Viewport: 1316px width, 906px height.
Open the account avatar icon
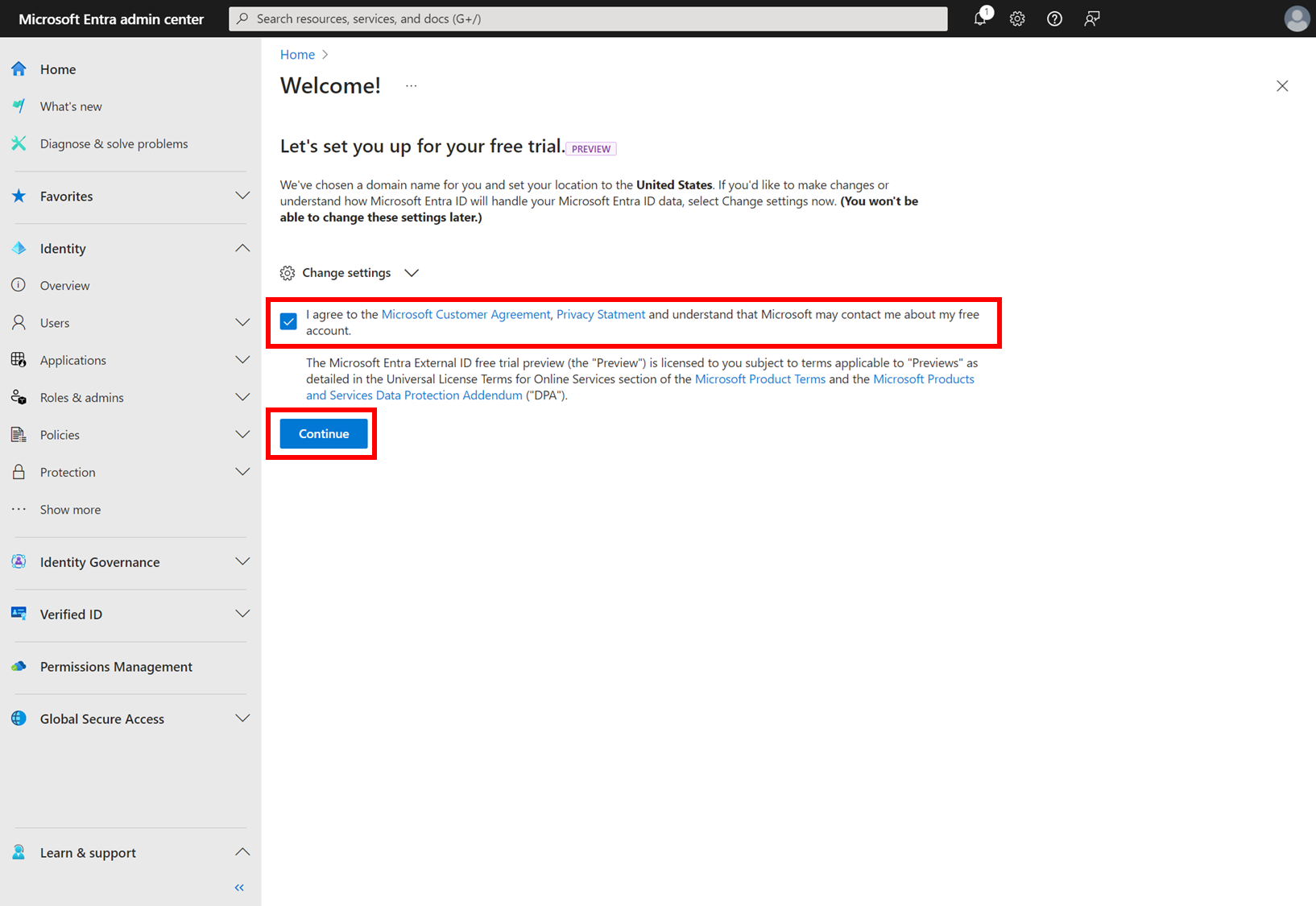1297,19
